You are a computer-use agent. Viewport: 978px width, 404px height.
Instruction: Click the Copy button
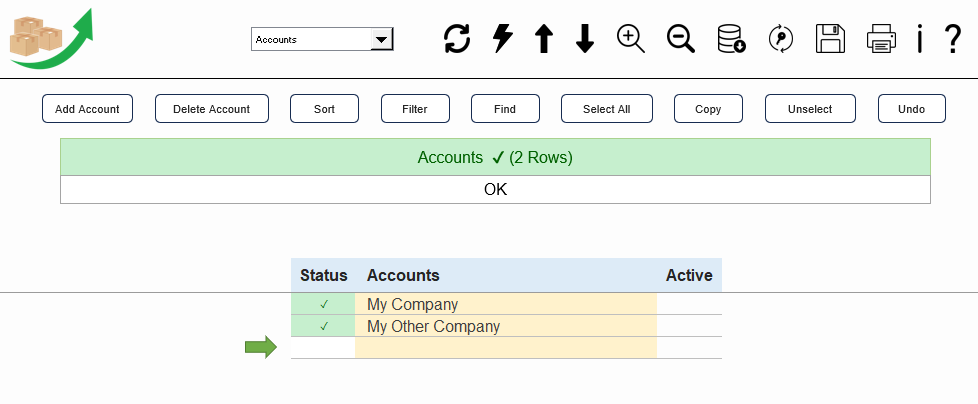coord(708,109)
